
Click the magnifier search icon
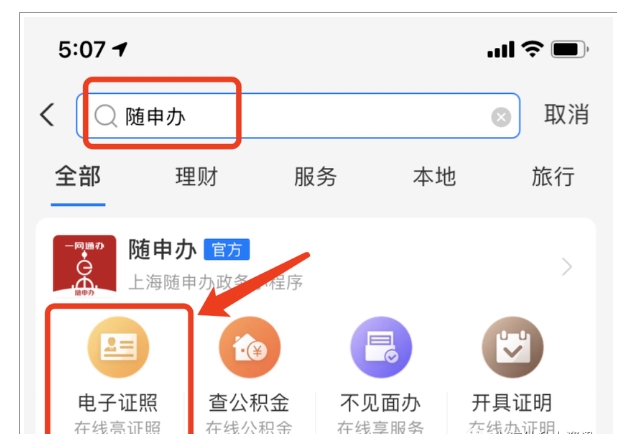pyautogui.click(x=105, y=116)
